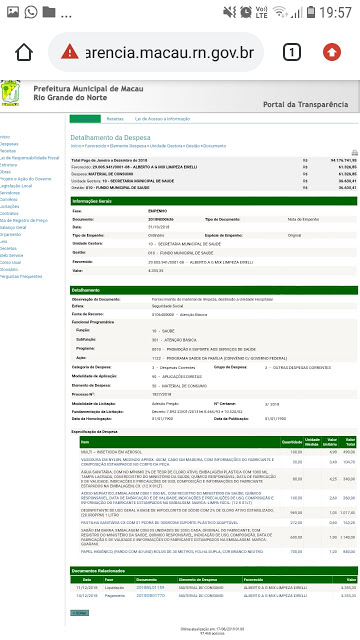Image resolution: width=360 pixels, height=640 pixels.
Task: Open Legislação Local in the sidebar
Action: [16, 186]
